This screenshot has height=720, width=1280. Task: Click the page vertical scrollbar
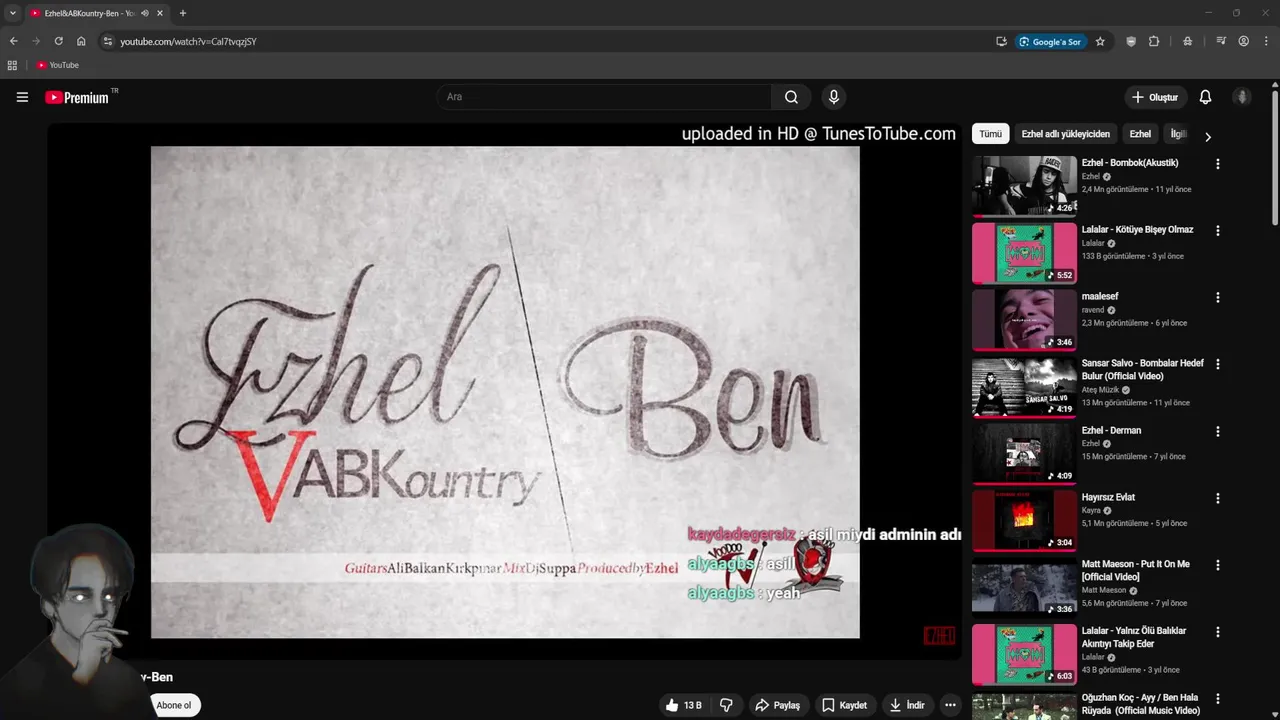click(1275, 158)
